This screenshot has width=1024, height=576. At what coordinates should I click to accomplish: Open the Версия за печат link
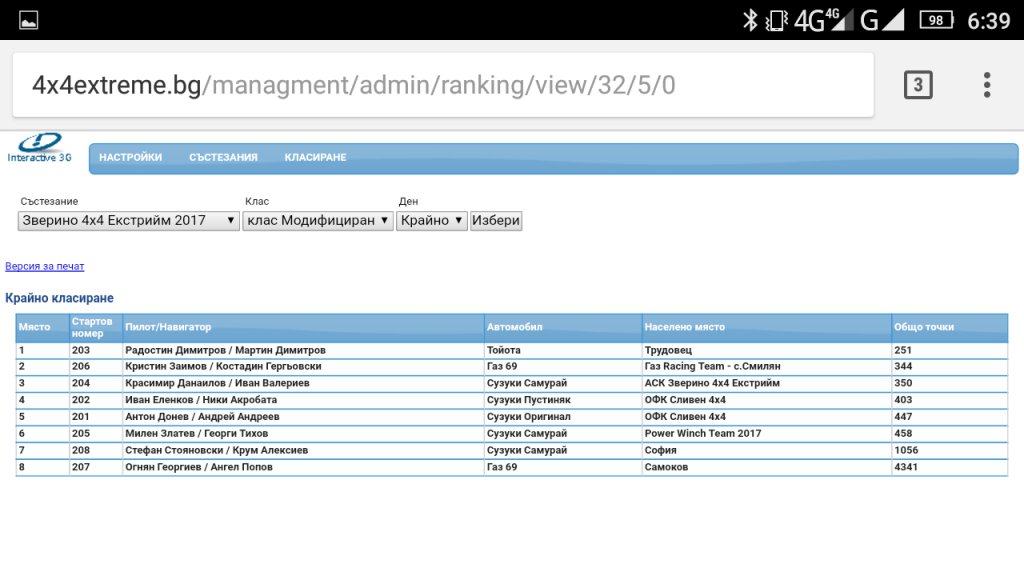click(x=45, y=267)
